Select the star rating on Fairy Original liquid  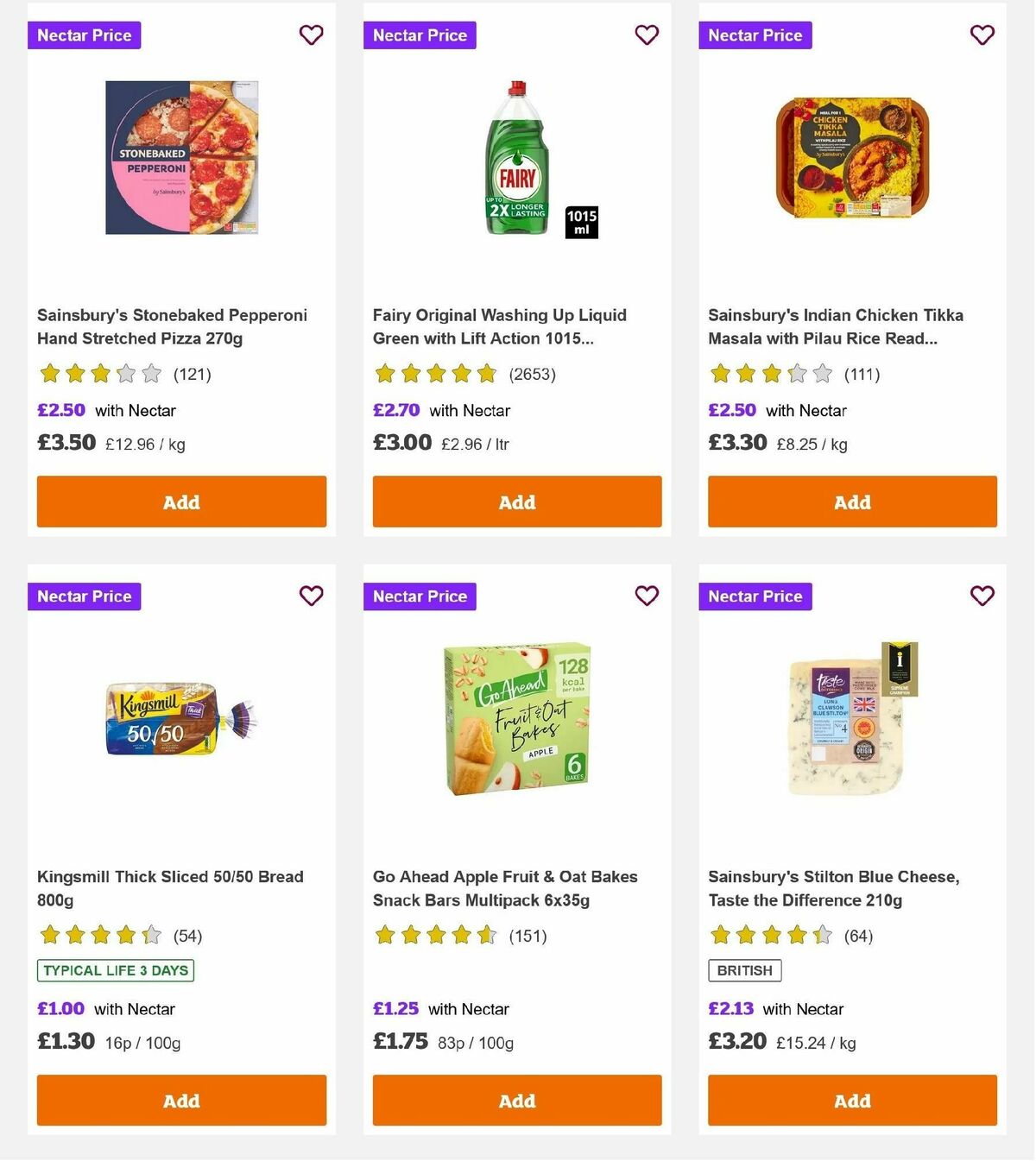(436, 374)
